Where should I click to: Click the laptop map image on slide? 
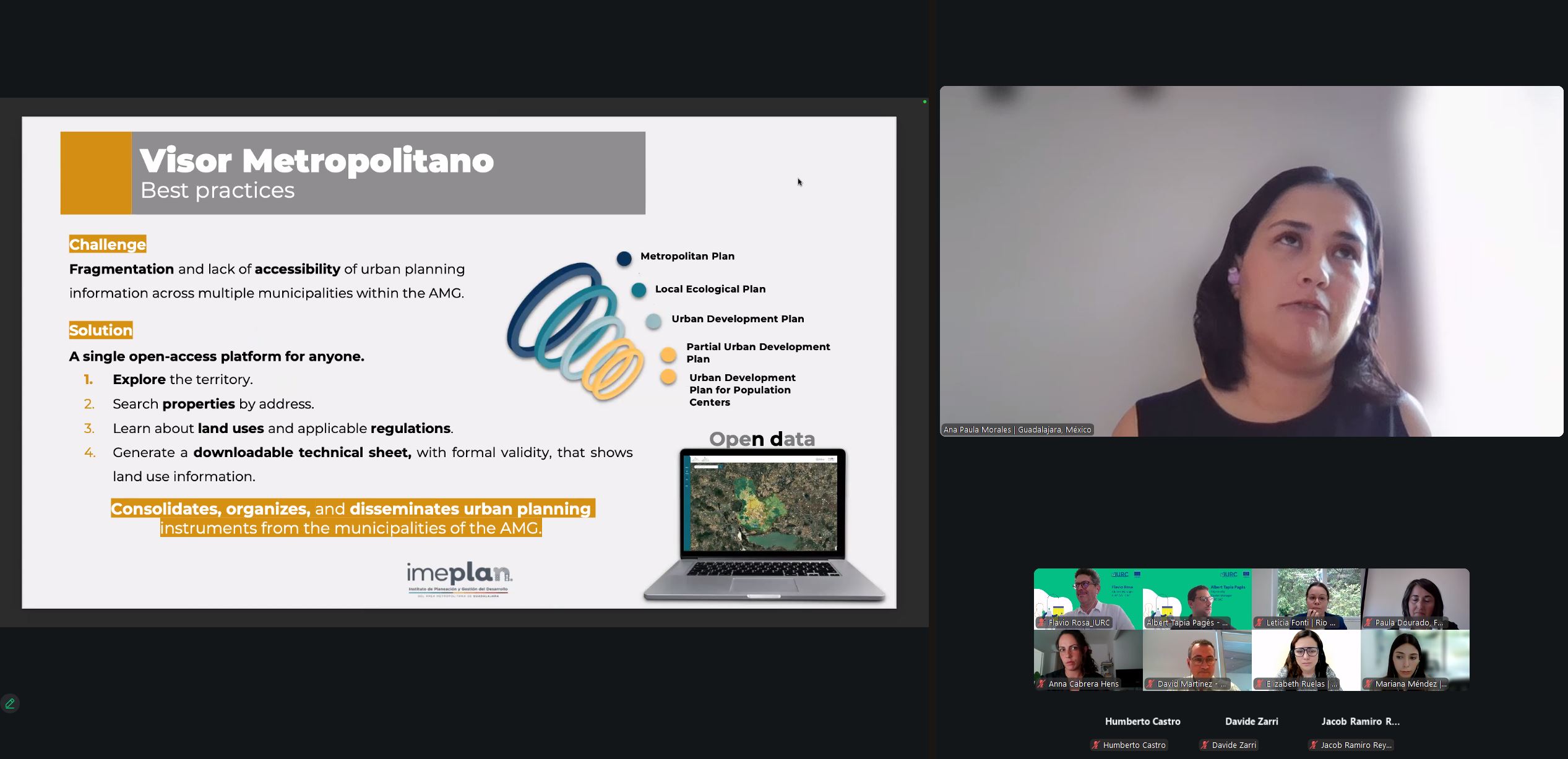pos(763,504)
